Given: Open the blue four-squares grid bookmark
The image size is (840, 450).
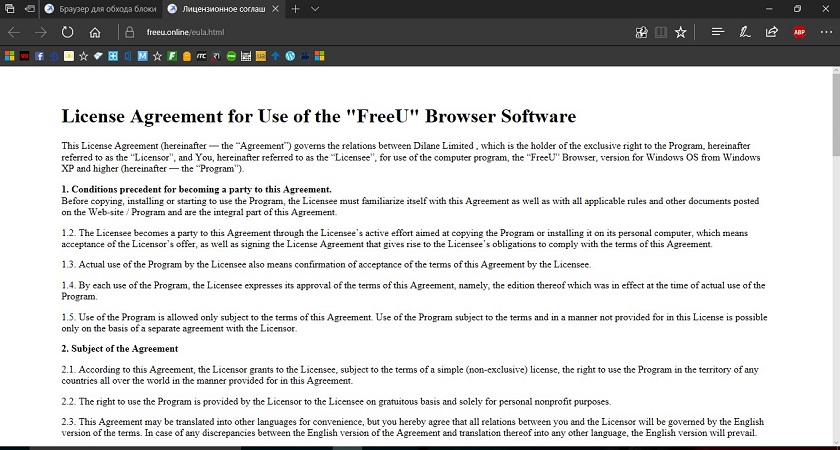Looking at the screenshot, I should (x=113, y=56).
